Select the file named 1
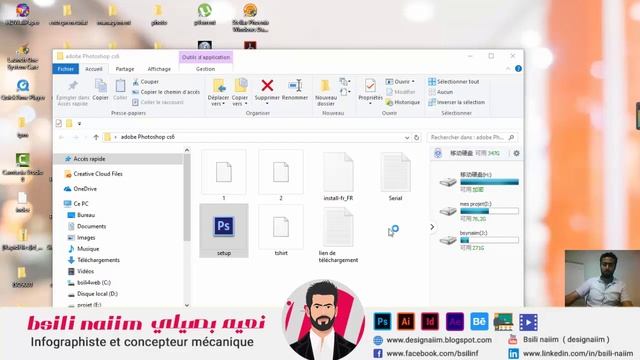640x360 pixels. [224, 176]
